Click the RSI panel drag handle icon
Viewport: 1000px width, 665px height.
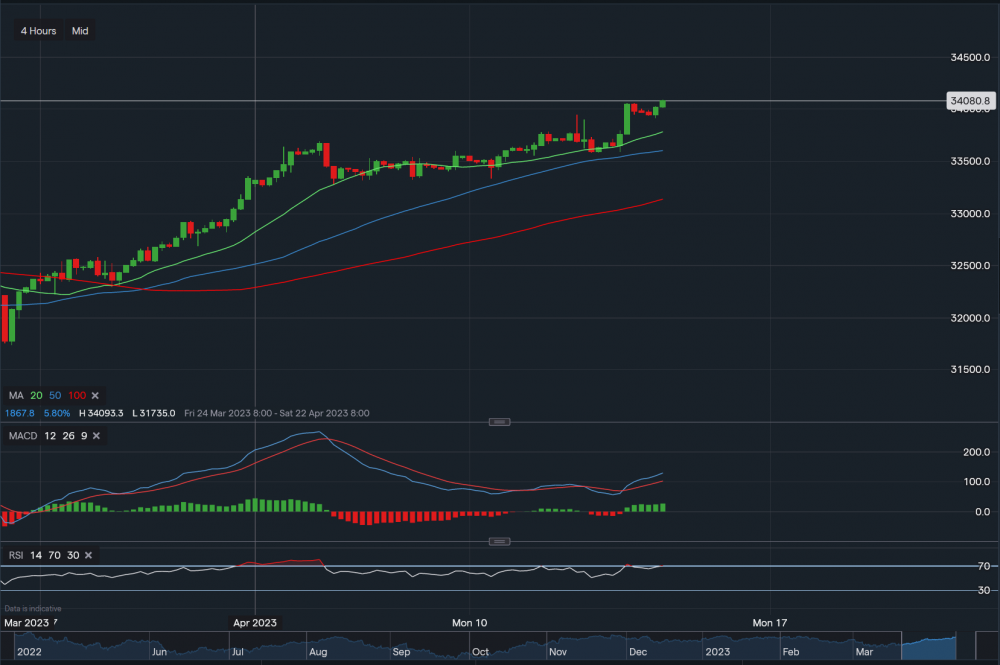pyautogui.click(x=500, y=540)
